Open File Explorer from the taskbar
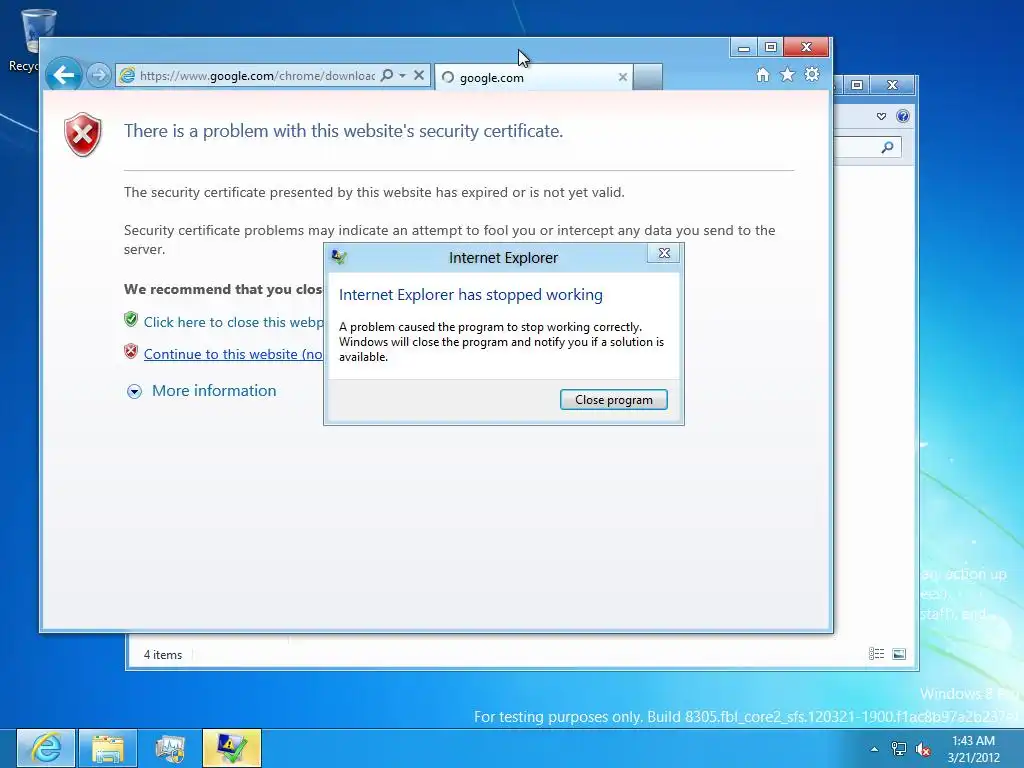 click(108, 748)
